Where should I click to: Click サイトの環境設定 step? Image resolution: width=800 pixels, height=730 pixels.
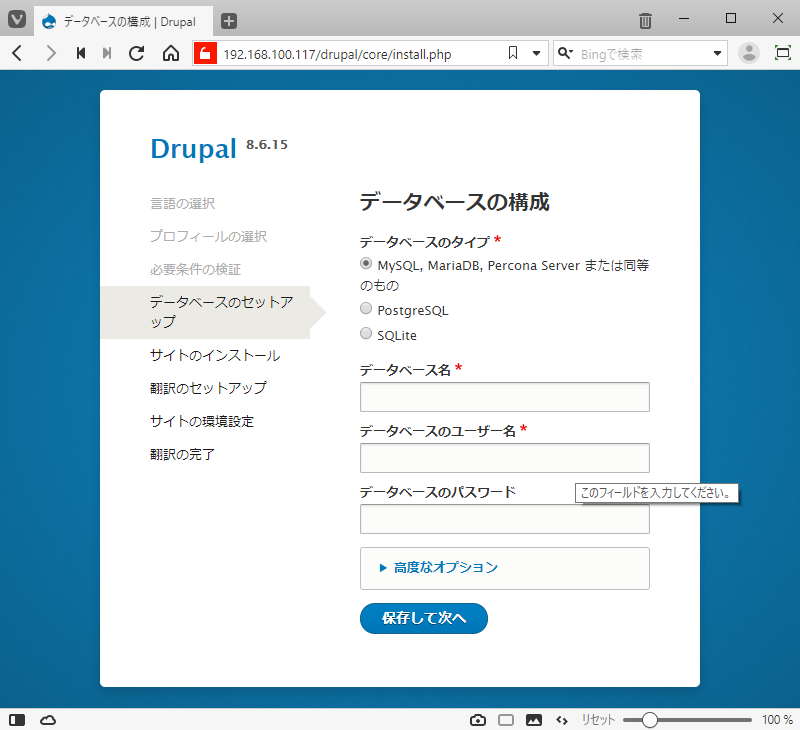click(x=202, y=421)
